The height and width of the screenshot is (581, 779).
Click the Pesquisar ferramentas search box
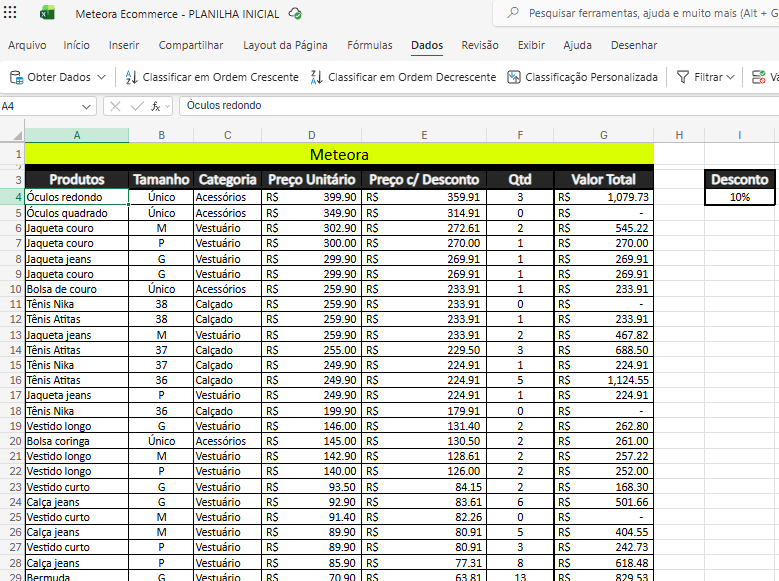tap(636, 13)
